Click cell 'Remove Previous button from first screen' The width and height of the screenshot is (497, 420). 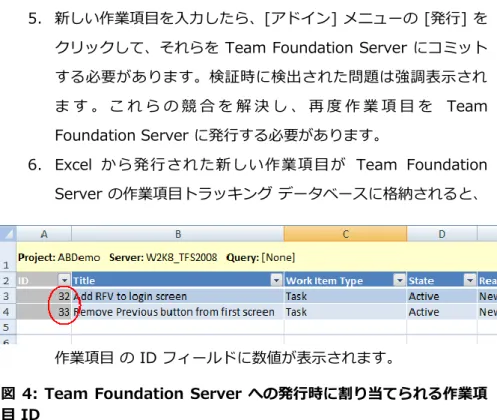pos(178,312)
